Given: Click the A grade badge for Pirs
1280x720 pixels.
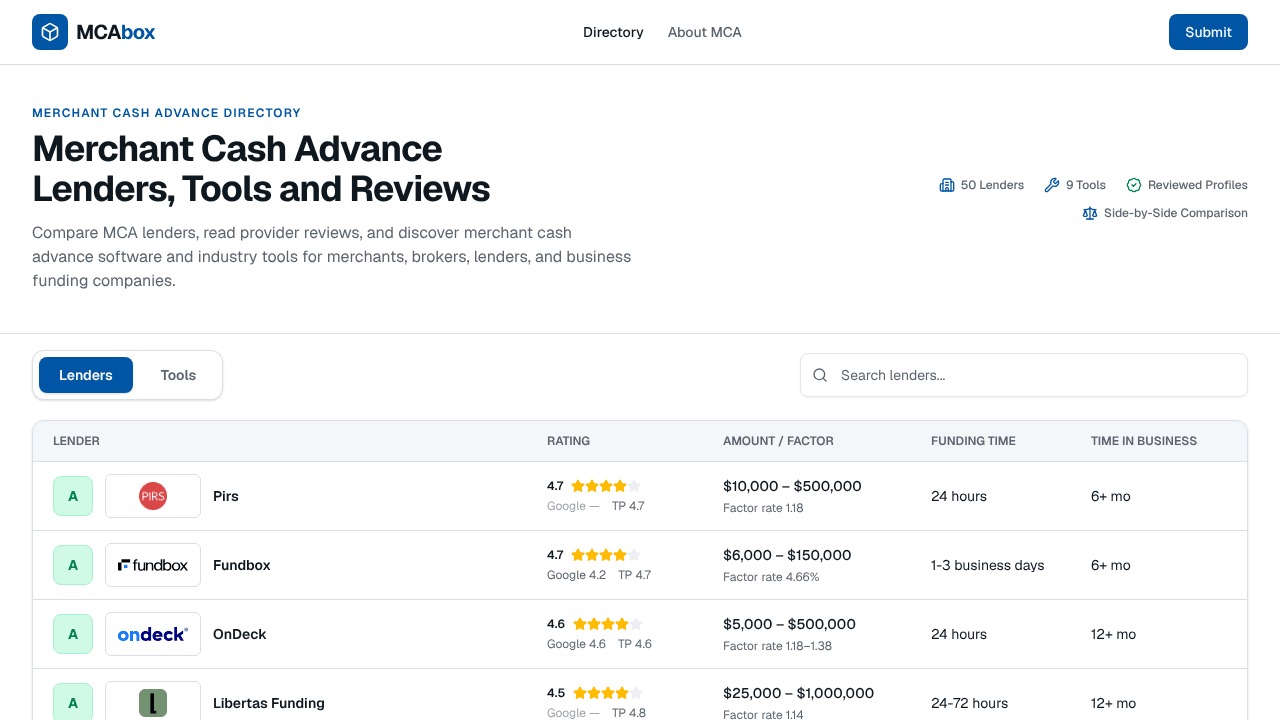Looking at the screenshot, I should point(73,496).
